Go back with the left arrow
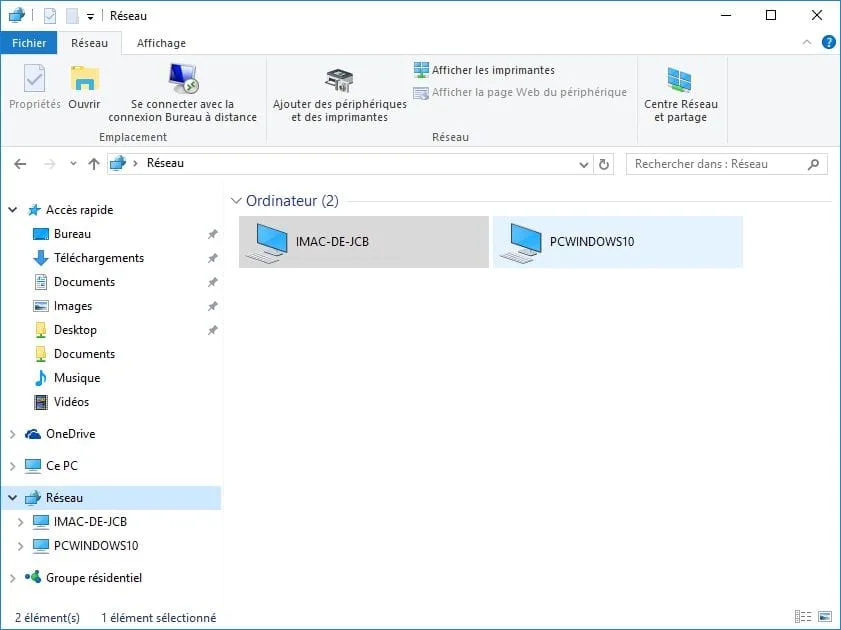 point(20,164)
